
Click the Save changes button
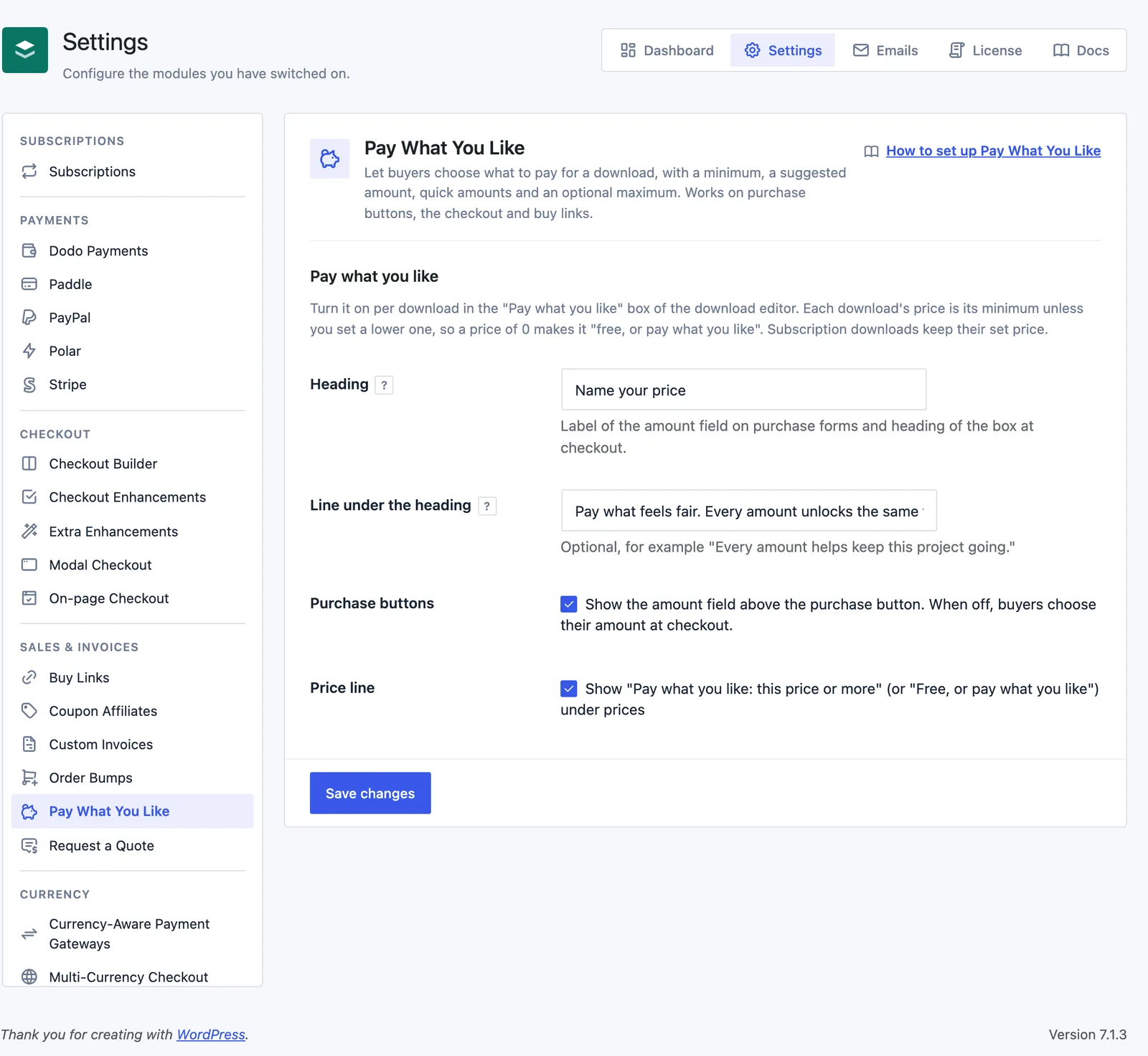coord(370,793)
